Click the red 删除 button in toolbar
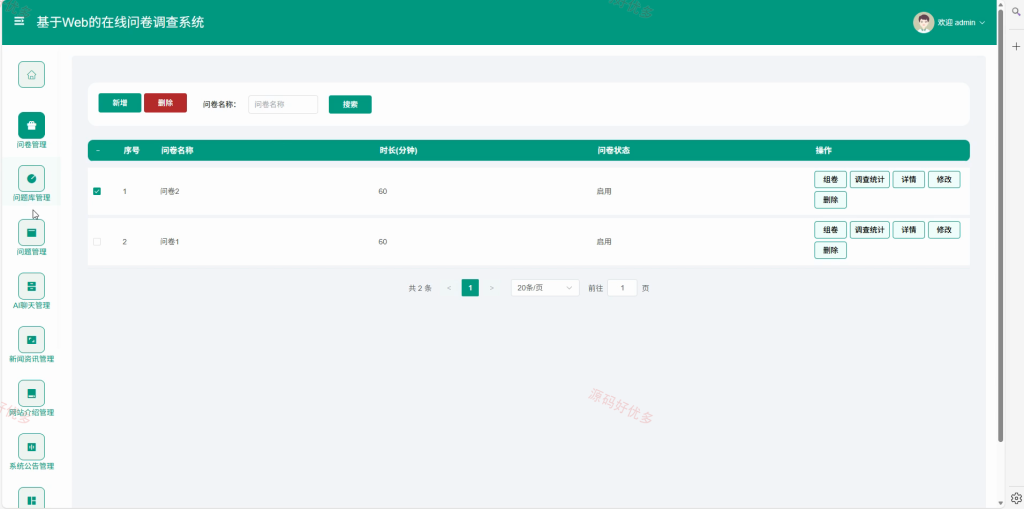Image resolution: width=1024 pixels, height=509 pixels. point(165,103)
